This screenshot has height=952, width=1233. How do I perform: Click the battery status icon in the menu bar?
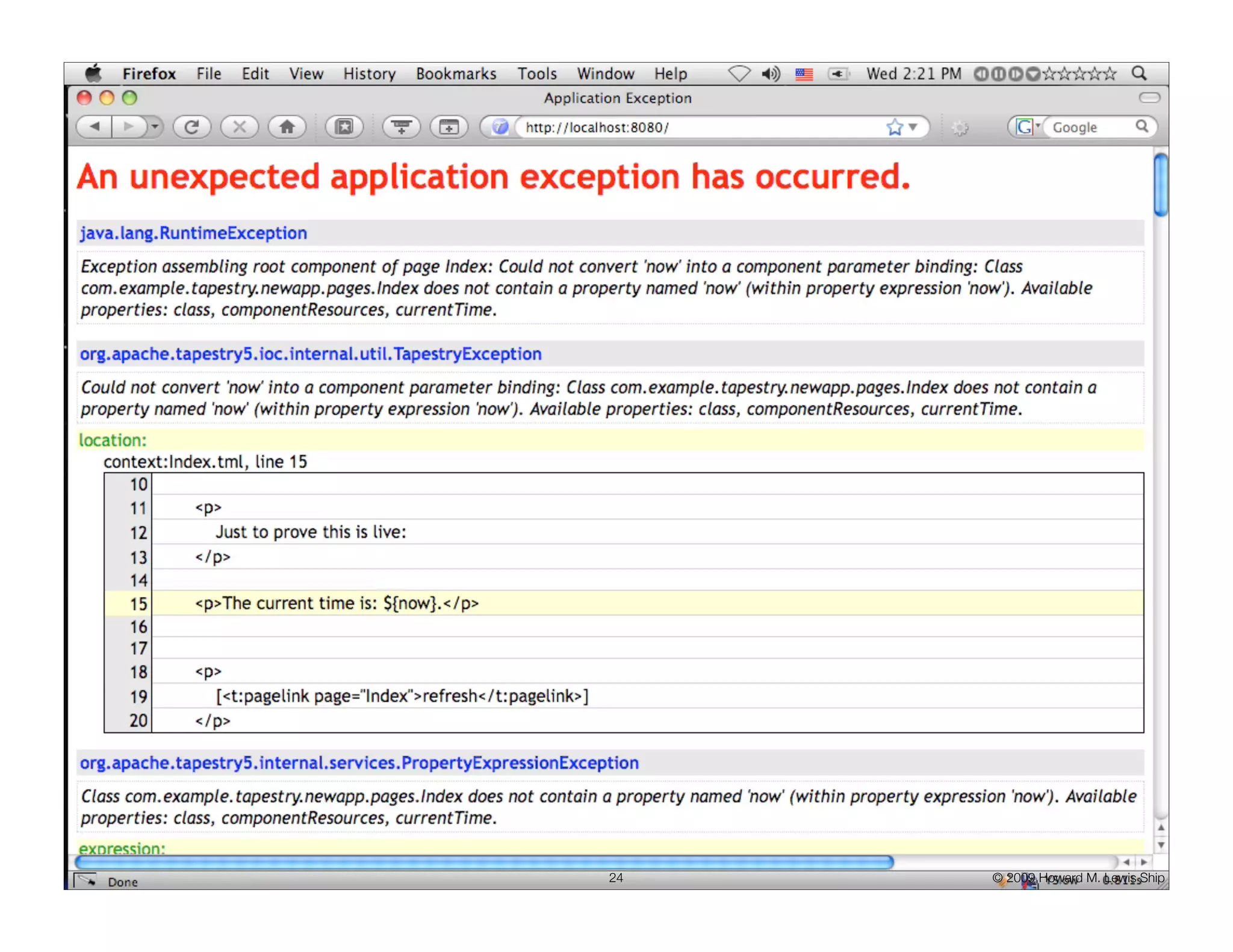tap(838, 73)
